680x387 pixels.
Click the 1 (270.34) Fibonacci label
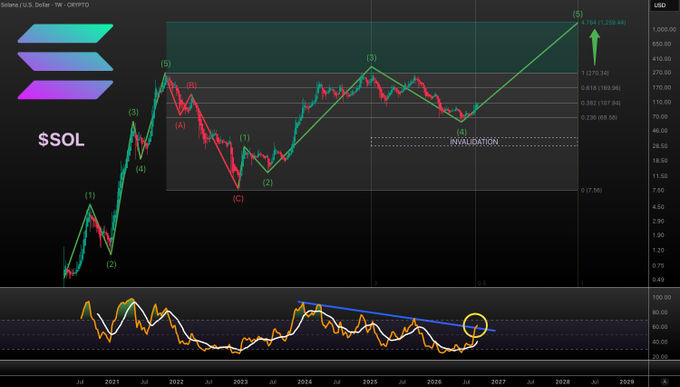(x=595, y=73)
